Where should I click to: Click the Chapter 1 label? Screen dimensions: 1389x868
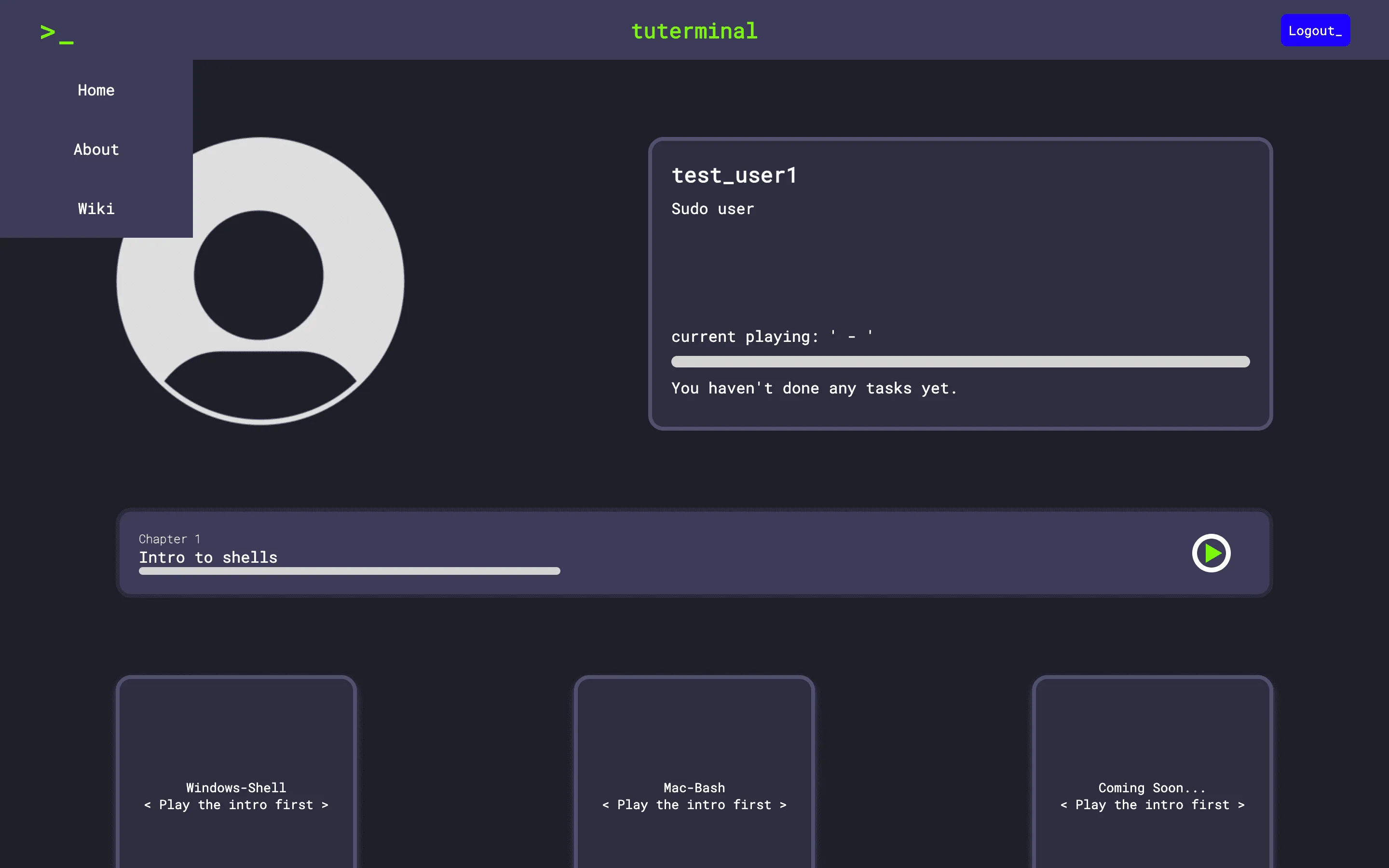coord(169,539)
